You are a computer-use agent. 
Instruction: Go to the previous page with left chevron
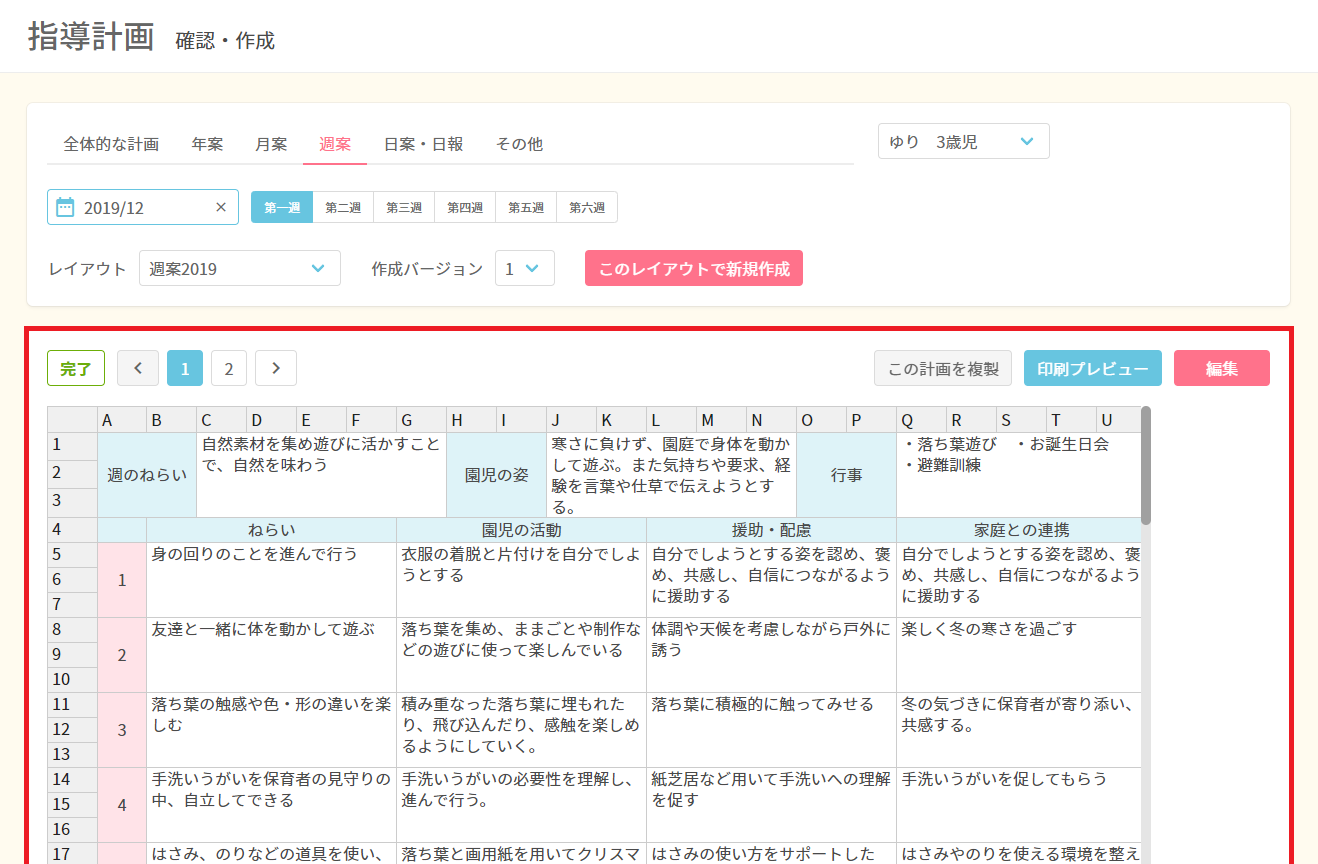click(138, 368)
